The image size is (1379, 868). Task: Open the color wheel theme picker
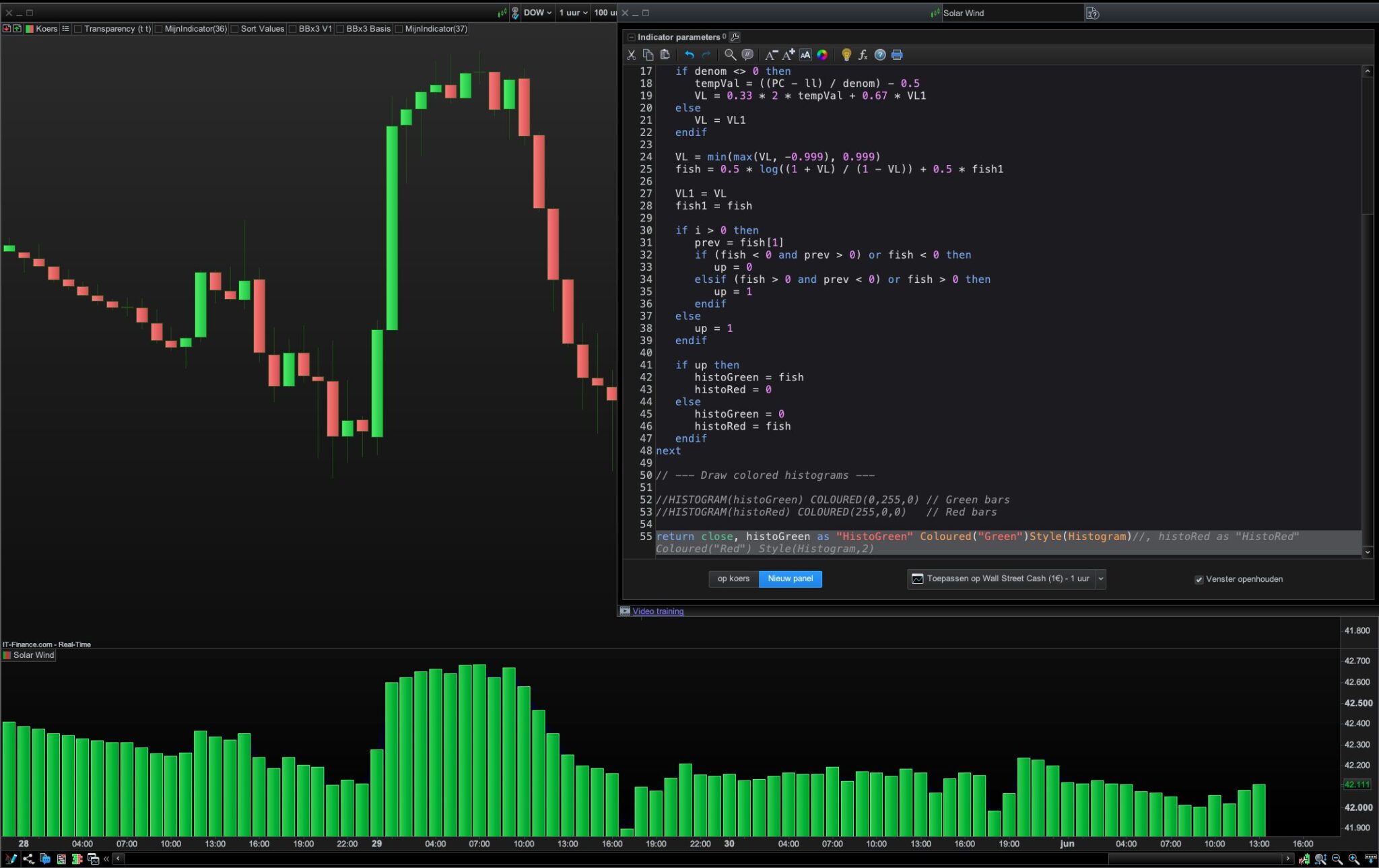[x=822, y=55]
